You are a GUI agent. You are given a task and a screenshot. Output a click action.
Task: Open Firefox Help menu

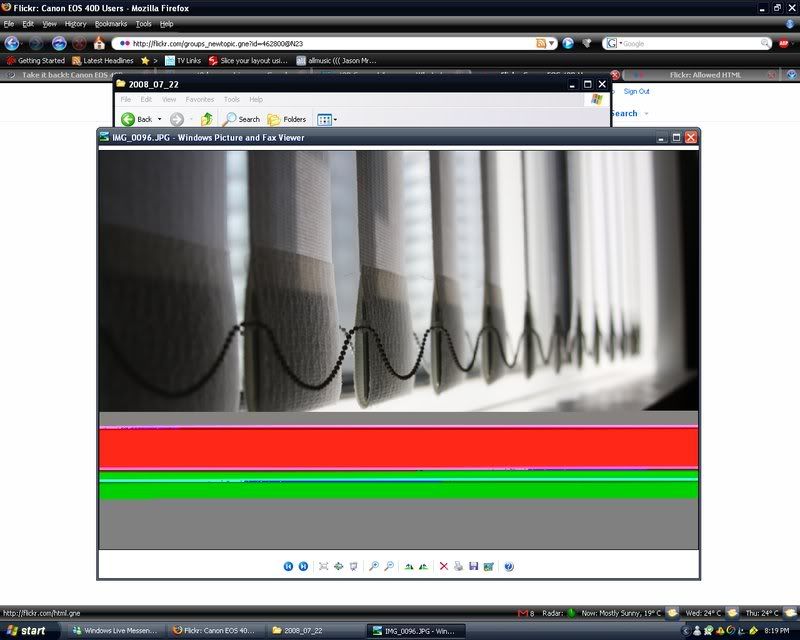[166, 24]
